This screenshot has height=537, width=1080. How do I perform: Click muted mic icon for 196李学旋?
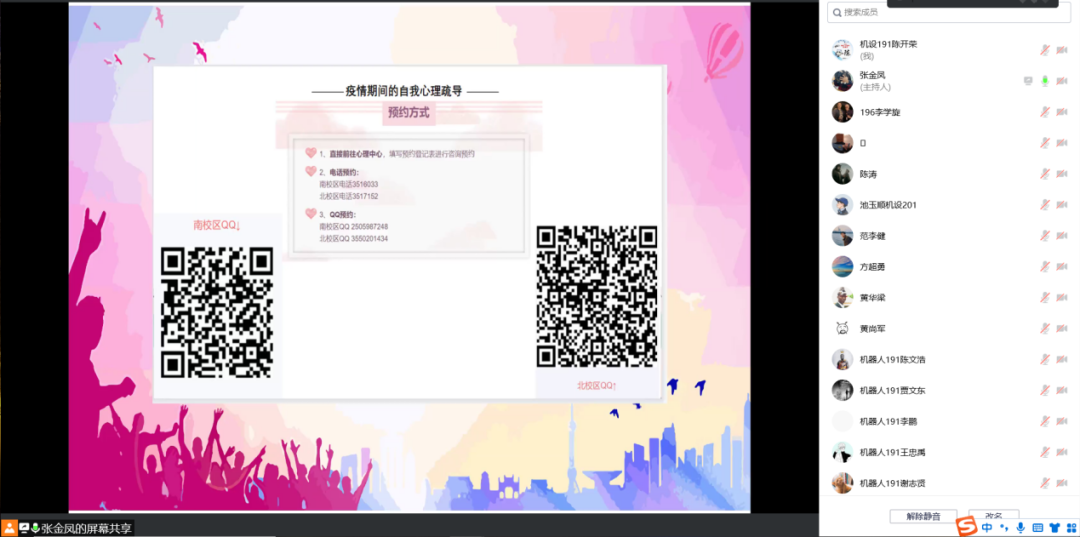[1045, 112]
